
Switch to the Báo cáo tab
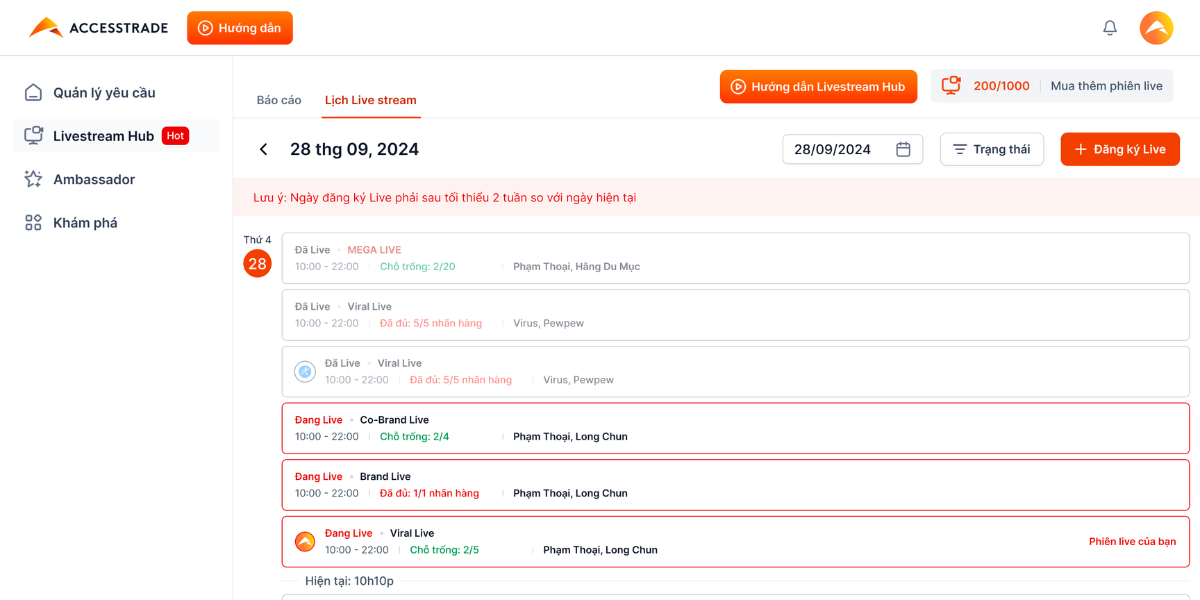pos(279,100)
